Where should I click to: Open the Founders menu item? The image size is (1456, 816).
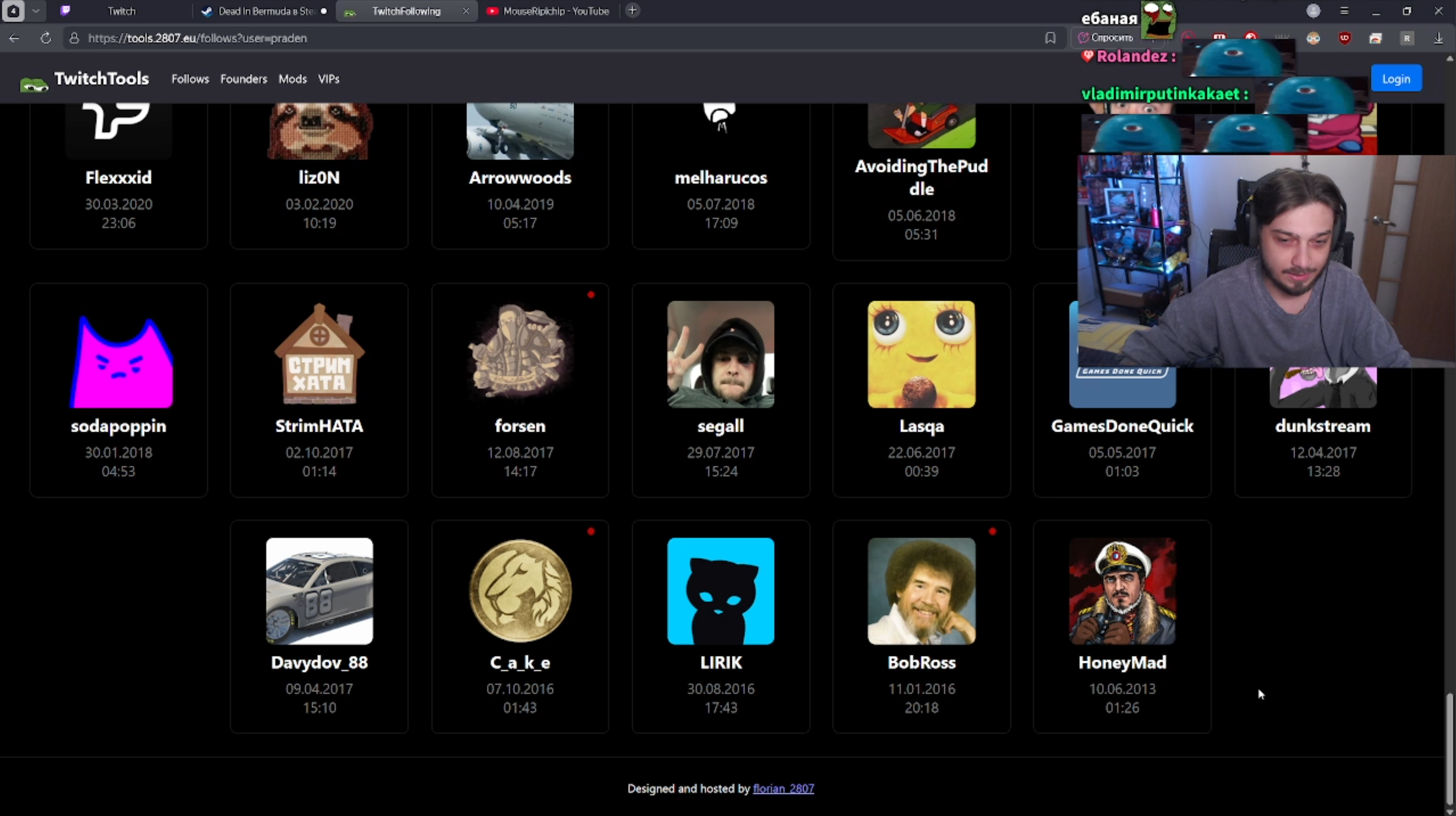click(x=243, y=79)
